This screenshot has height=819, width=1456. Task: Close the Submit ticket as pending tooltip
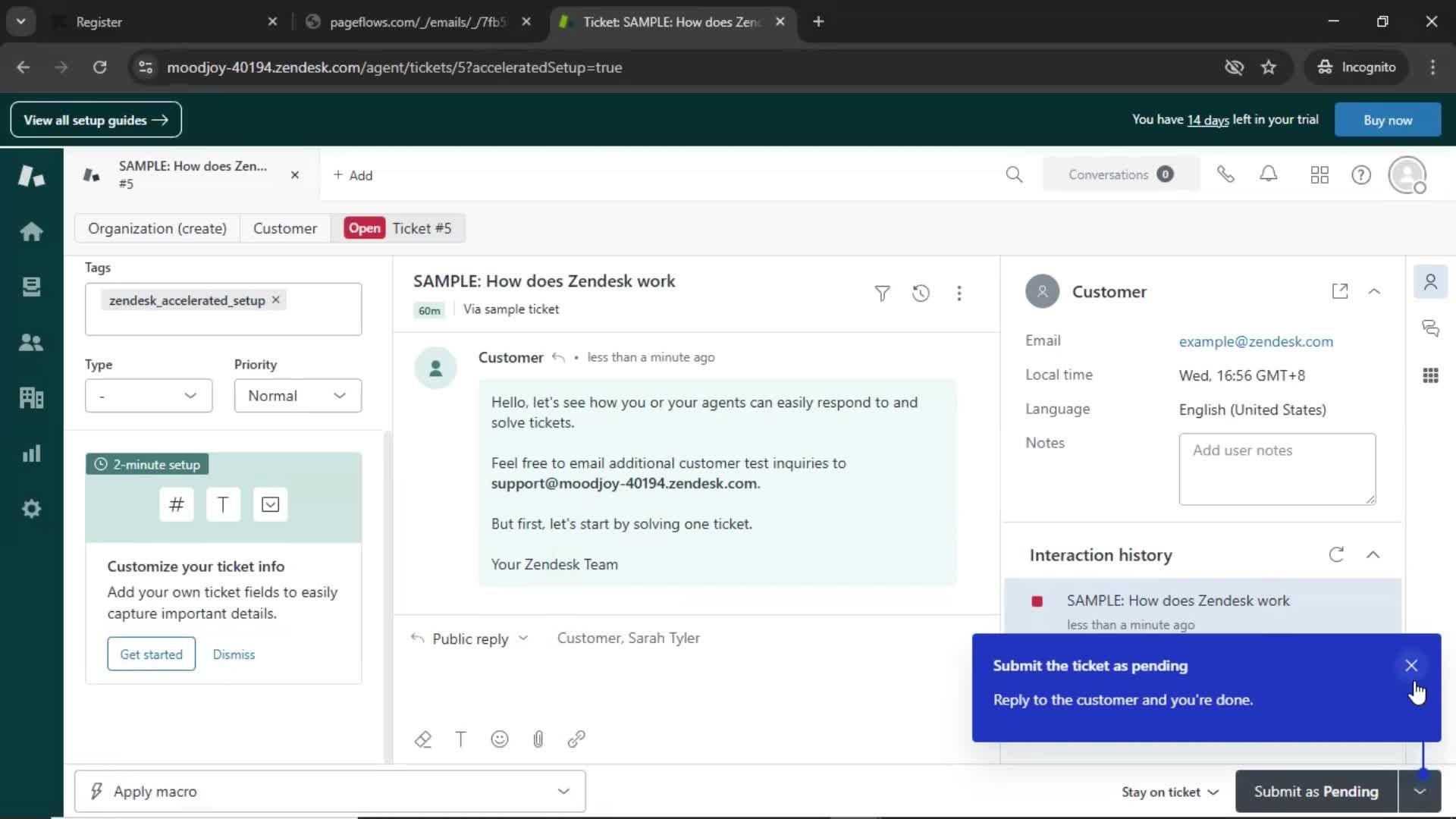(1410, 665)
